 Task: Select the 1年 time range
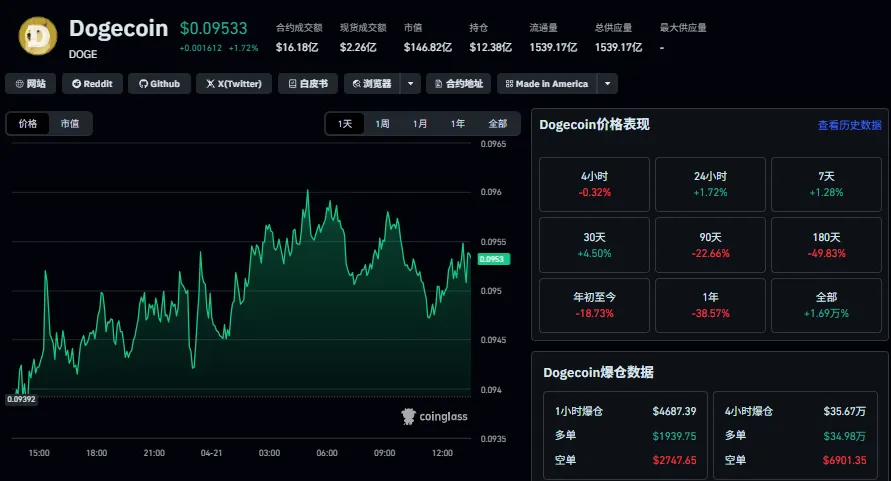click(x=457, y=123)
